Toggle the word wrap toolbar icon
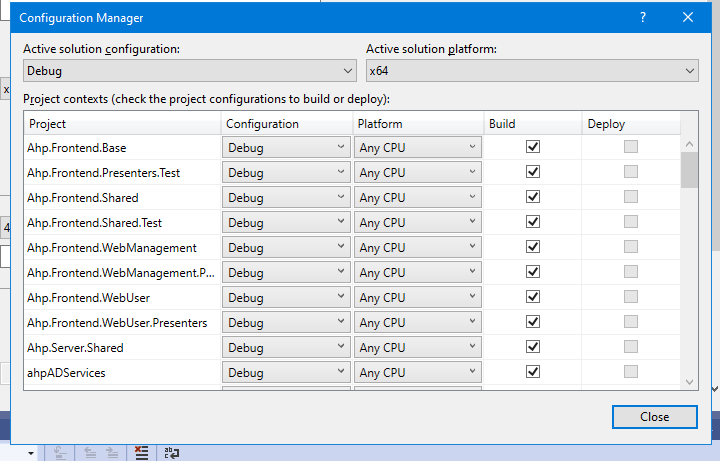 pos(171,451)
